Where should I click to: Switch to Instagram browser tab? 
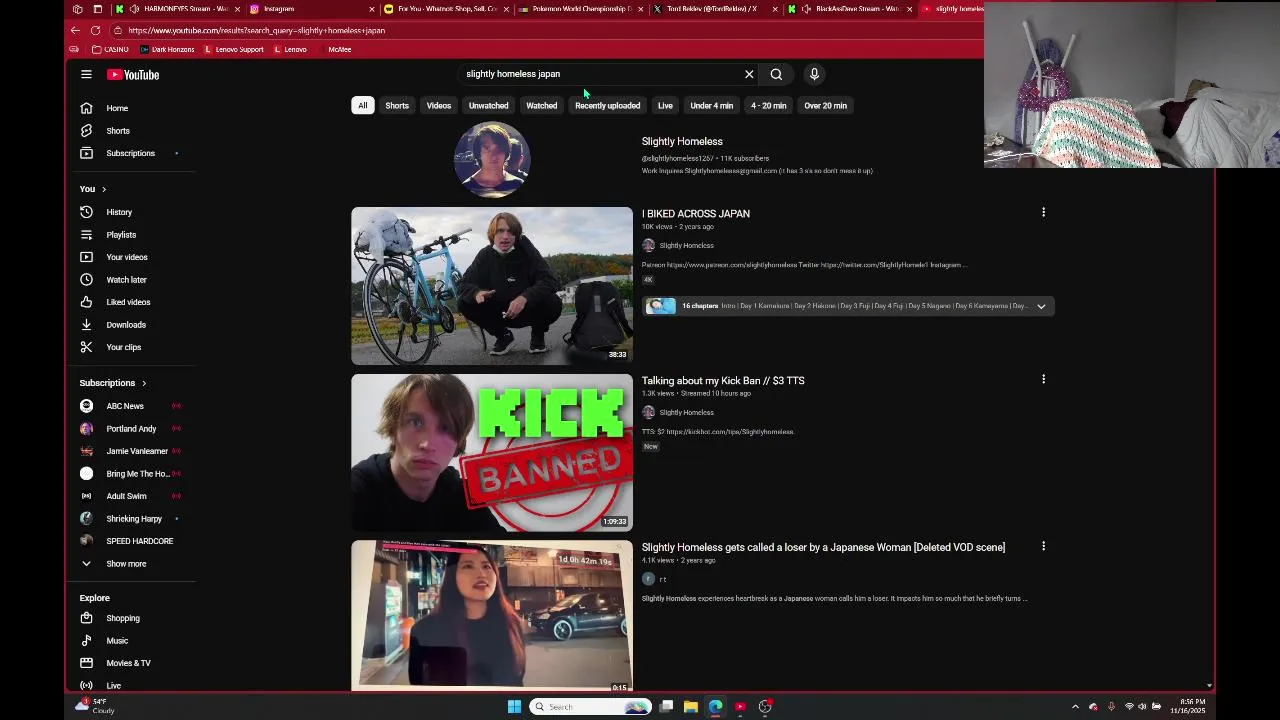[312, 9]
